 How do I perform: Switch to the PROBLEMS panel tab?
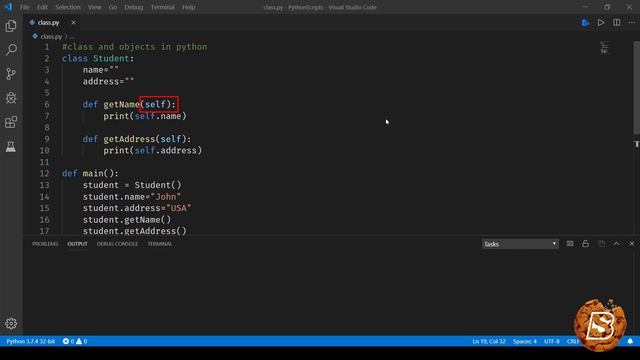[45, 244]
